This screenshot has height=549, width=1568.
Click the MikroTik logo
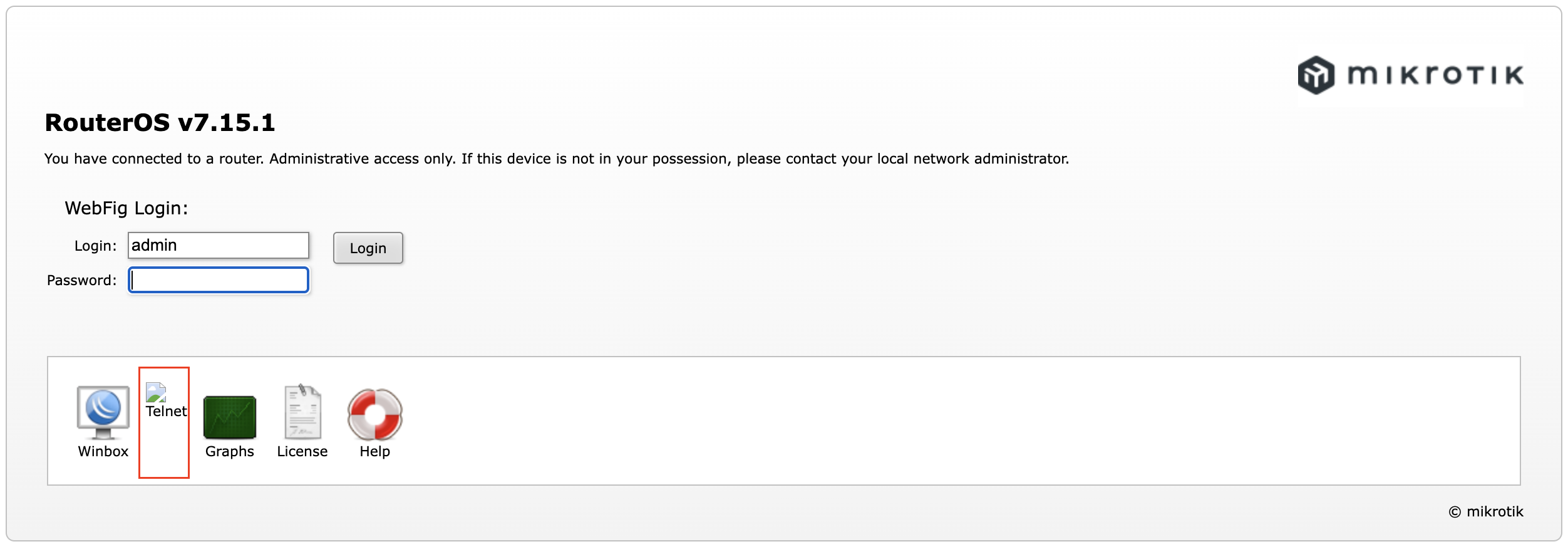click(x=1410, y=75)
